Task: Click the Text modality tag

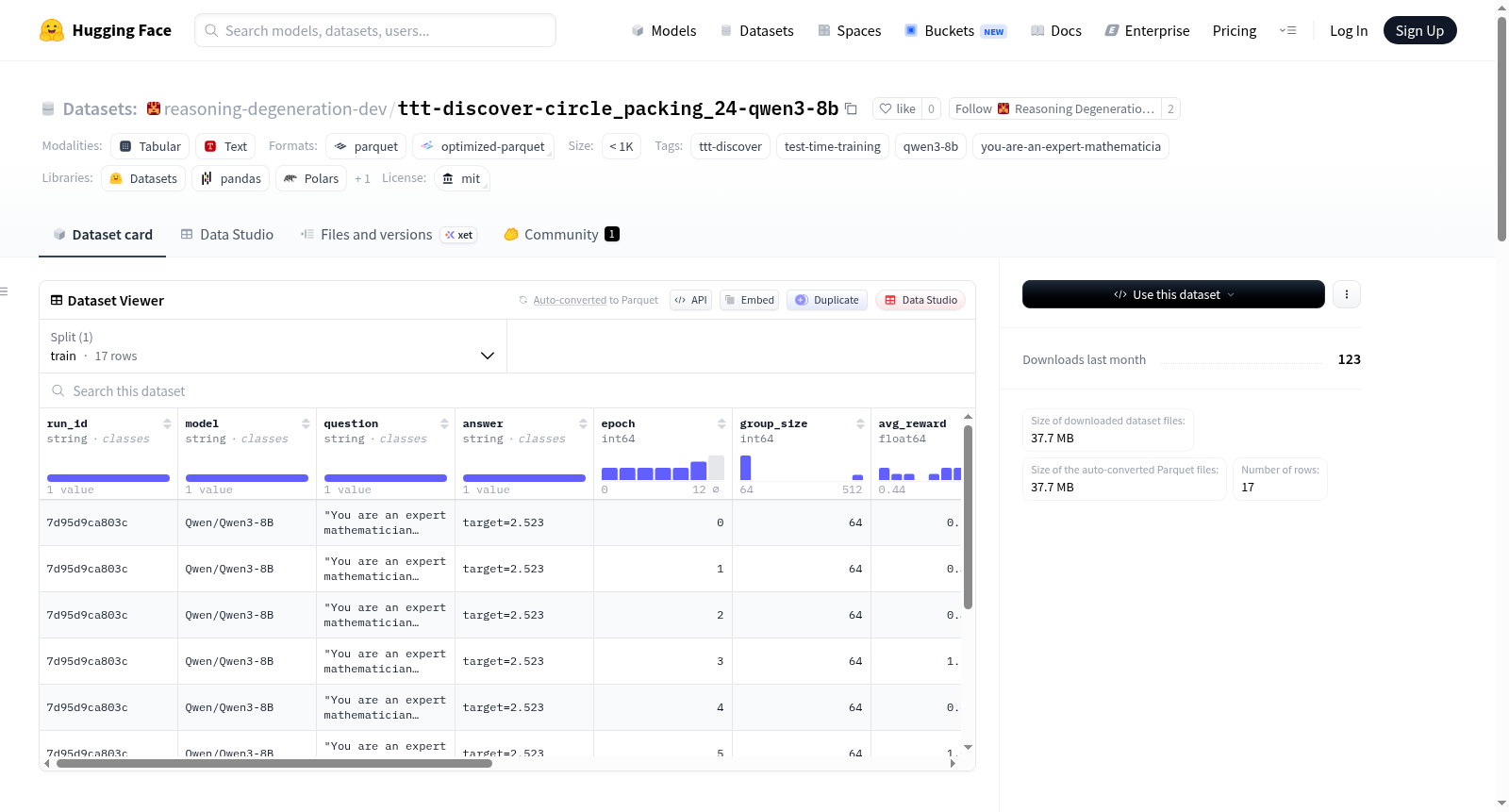Action: (x=225, y=146)
